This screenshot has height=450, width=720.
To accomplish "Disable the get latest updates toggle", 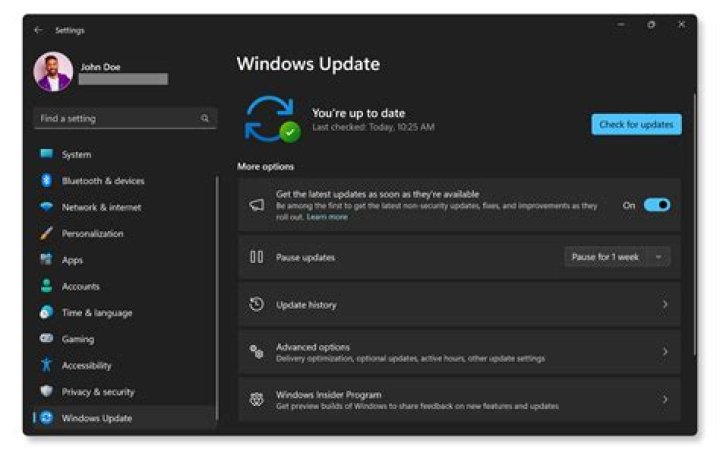I will tap(656, 205).
